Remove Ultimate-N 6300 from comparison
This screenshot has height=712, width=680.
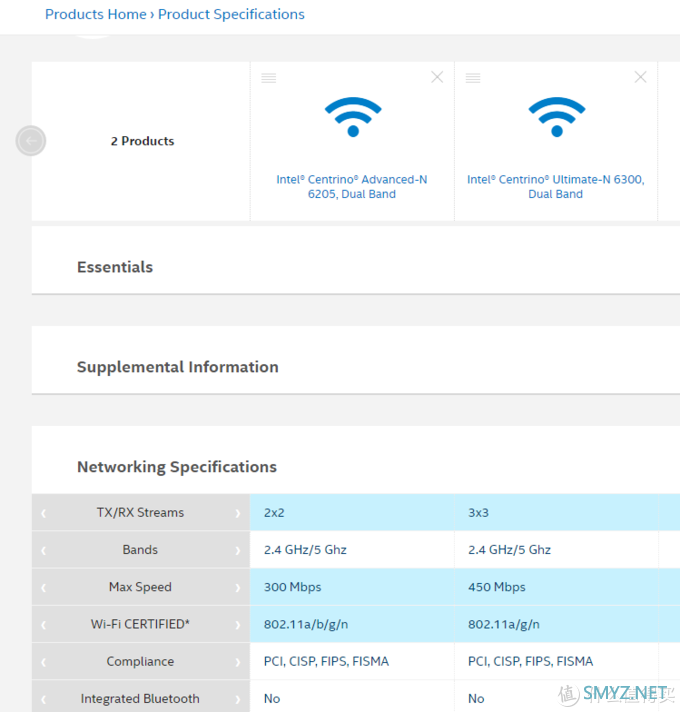[641, 77]
